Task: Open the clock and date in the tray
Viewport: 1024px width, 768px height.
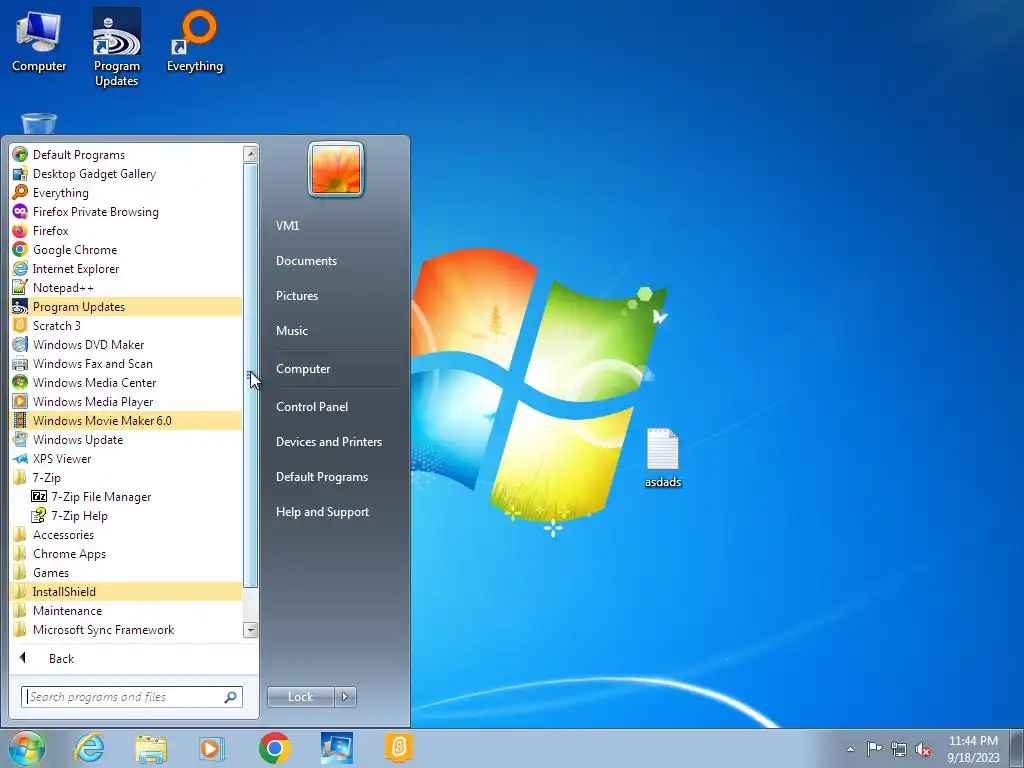Action: pos(973,749)
